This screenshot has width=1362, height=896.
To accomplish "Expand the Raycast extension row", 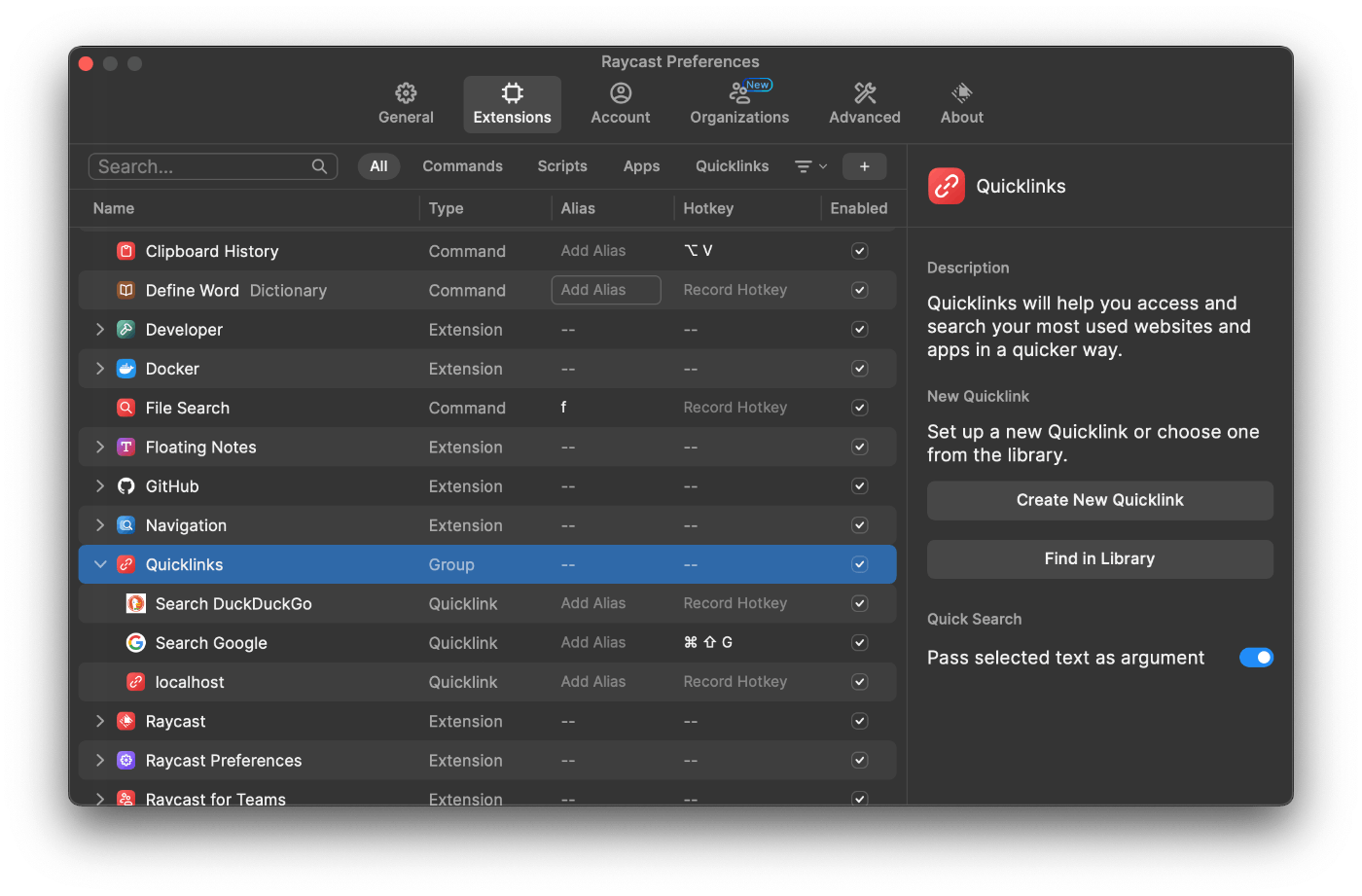I will tap(100, 721).
